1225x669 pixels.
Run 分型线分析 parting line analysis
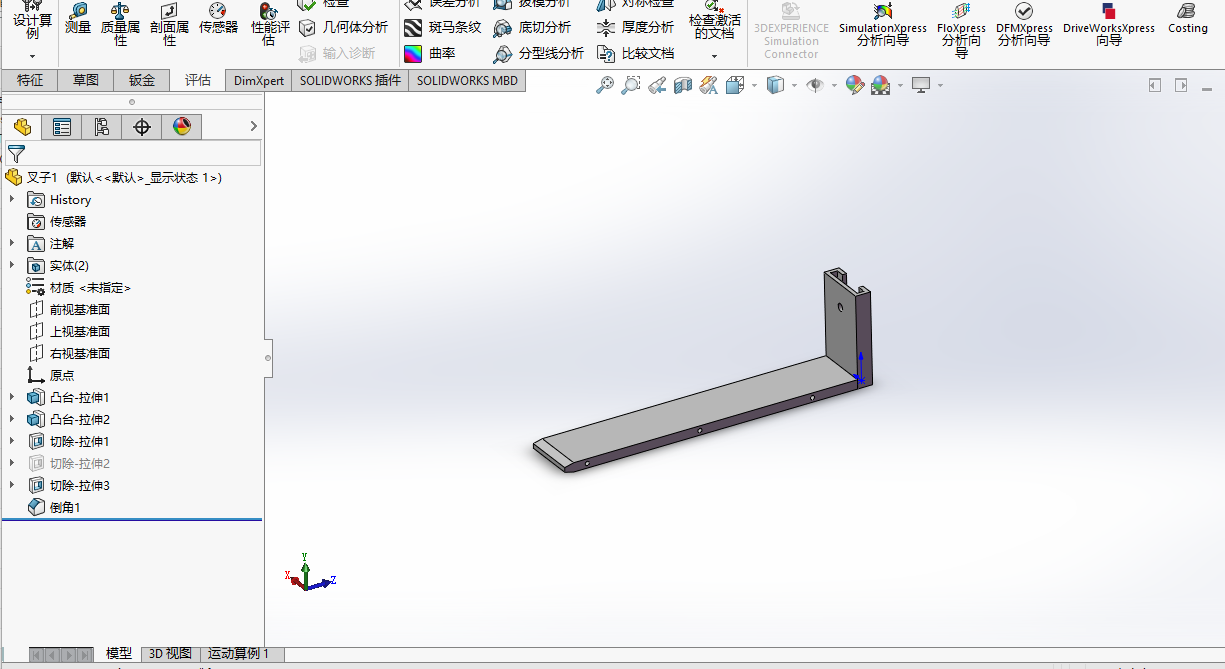click(x=538, y=53)
